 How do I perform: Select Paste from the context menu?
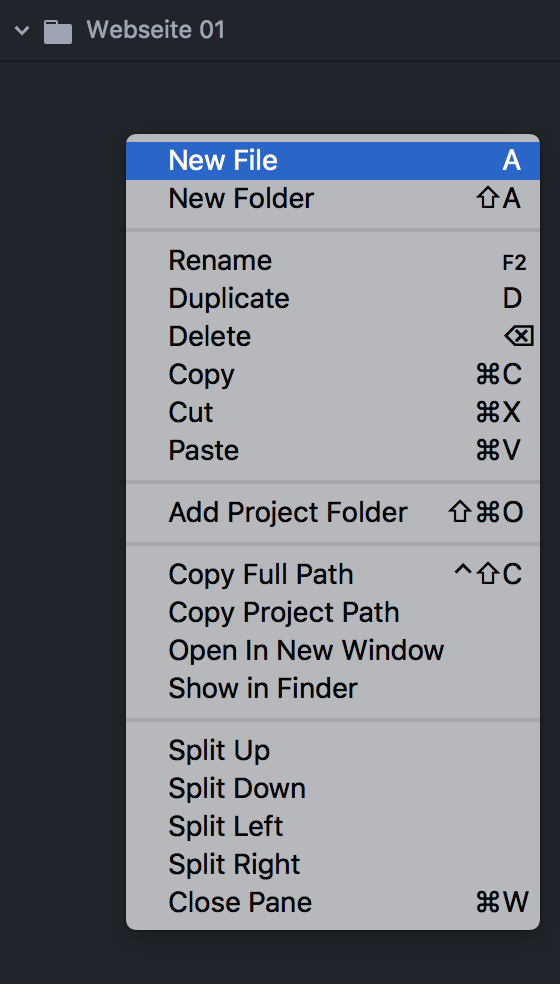(x=333, y=451)
